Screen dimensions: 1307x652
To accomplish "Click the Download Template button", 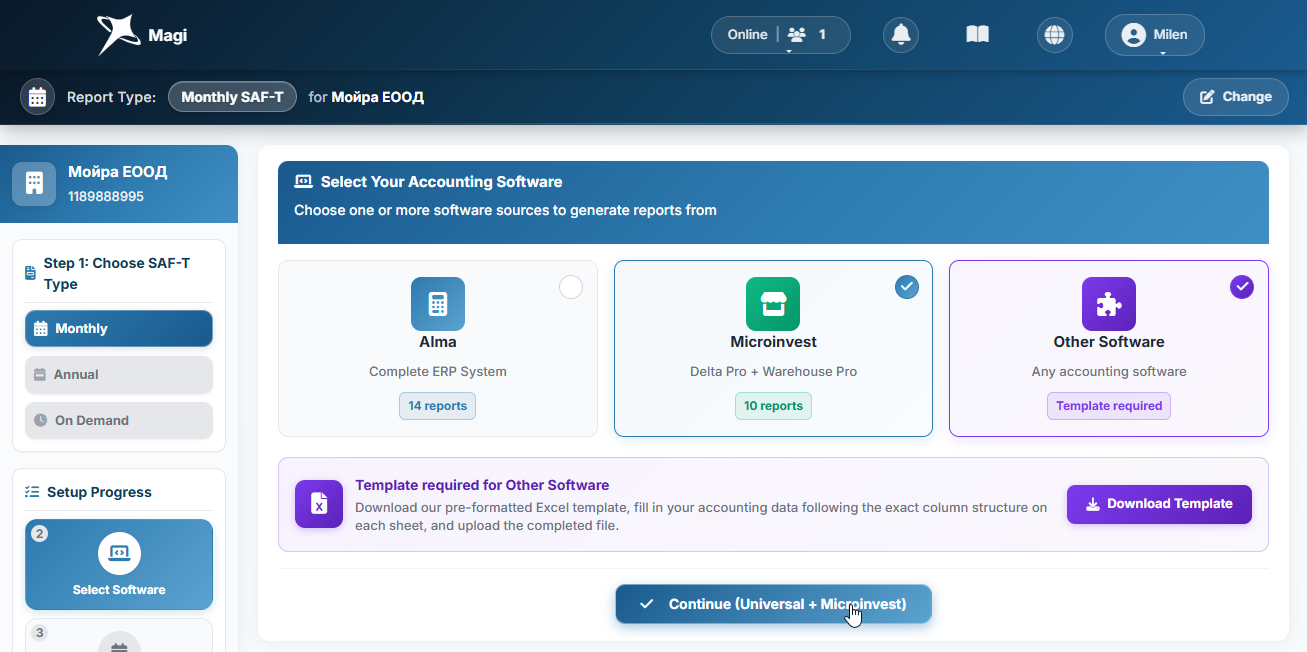I will [x=1159, y=504].
